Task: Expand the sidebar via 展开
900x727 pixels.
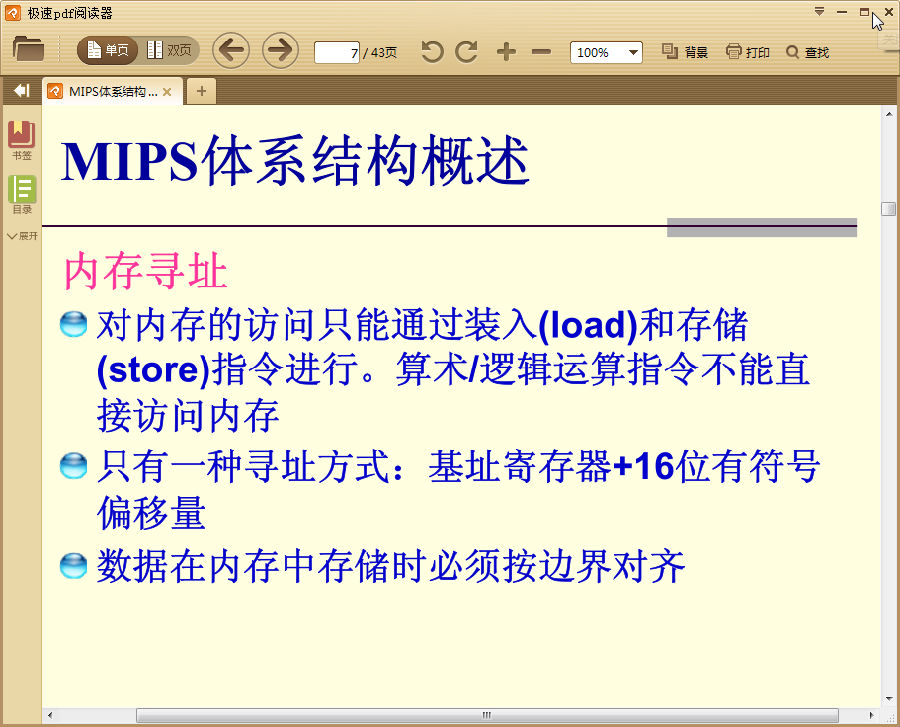Action: [x=22, y=236]
